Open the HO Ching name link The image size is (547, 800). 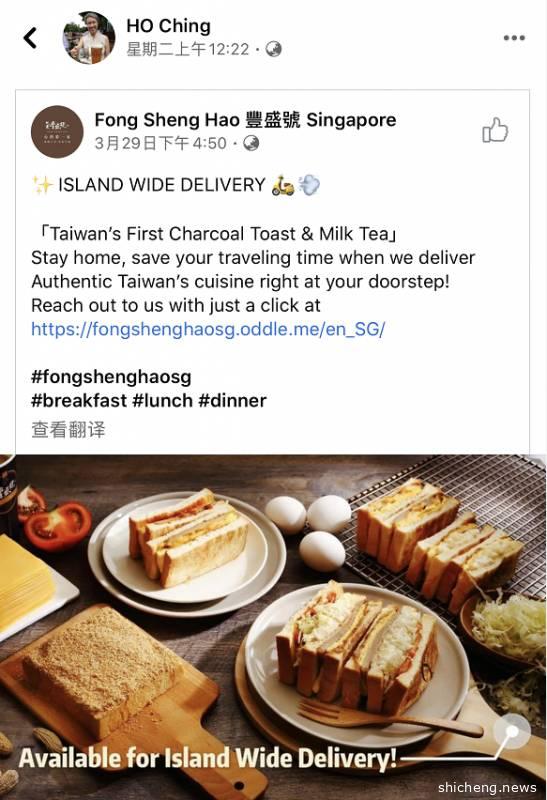click(x=168, y=26)
